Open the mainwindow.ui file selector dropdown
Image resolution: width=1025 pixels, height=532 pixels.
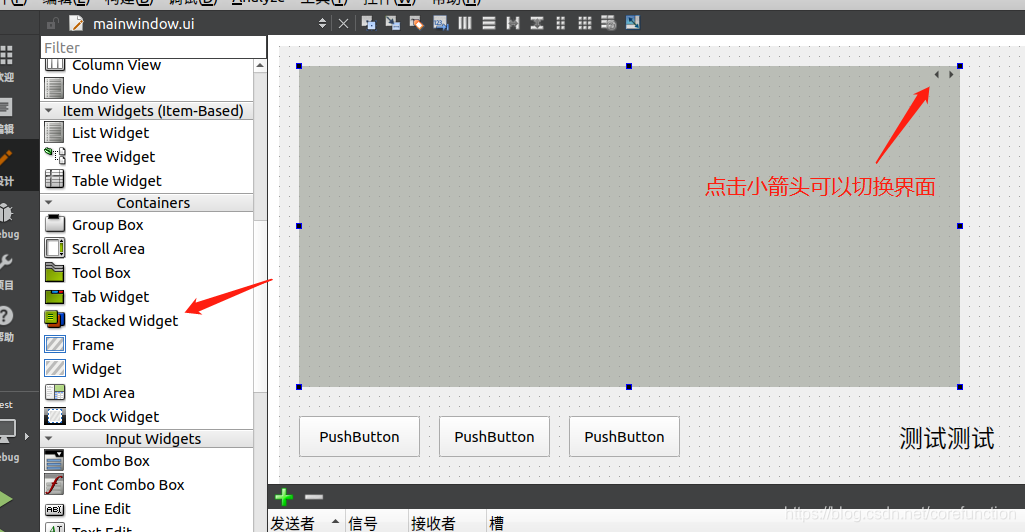[322, 24]
